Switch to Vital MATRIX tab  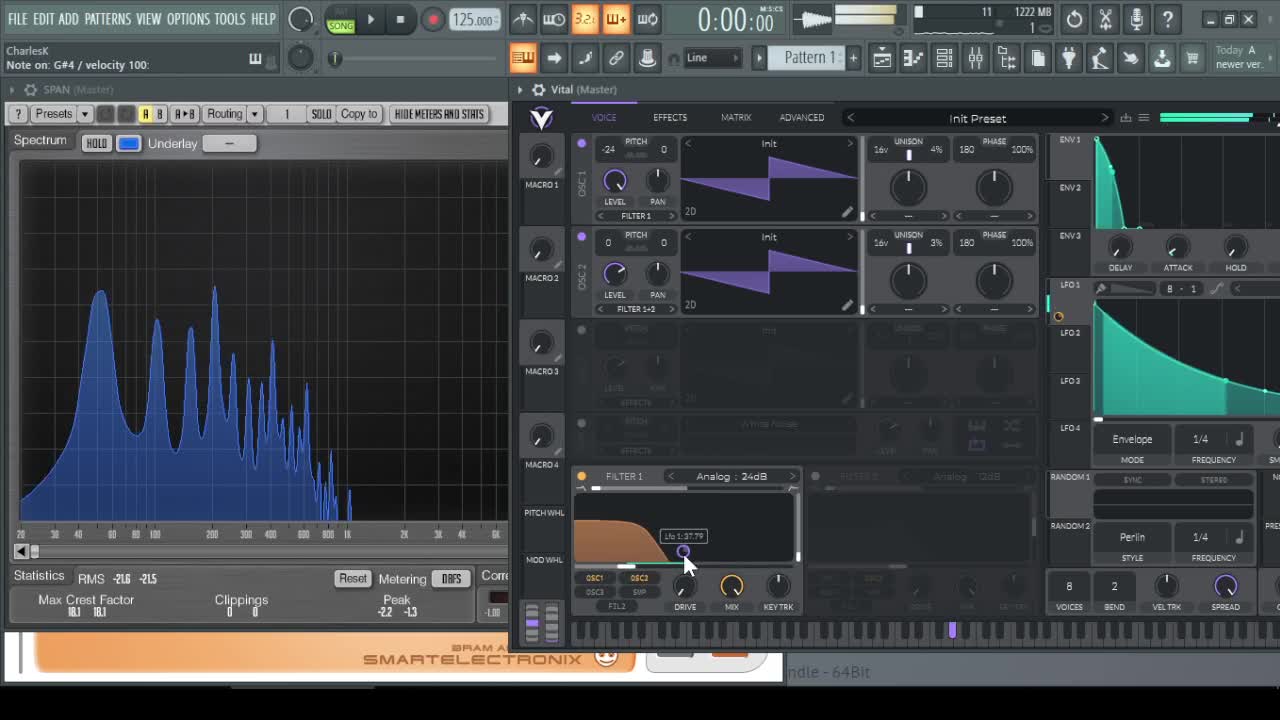[736, 118]
